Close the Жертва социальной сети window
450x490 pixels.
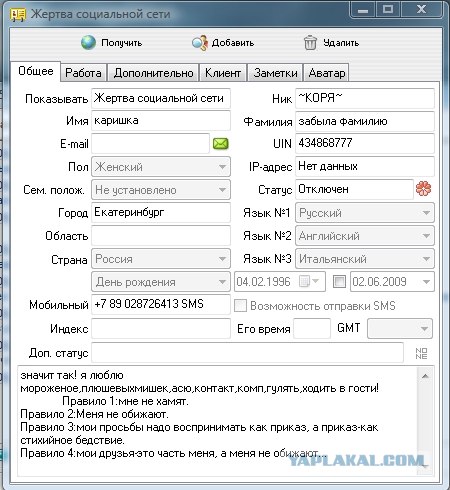pos(422,10)
